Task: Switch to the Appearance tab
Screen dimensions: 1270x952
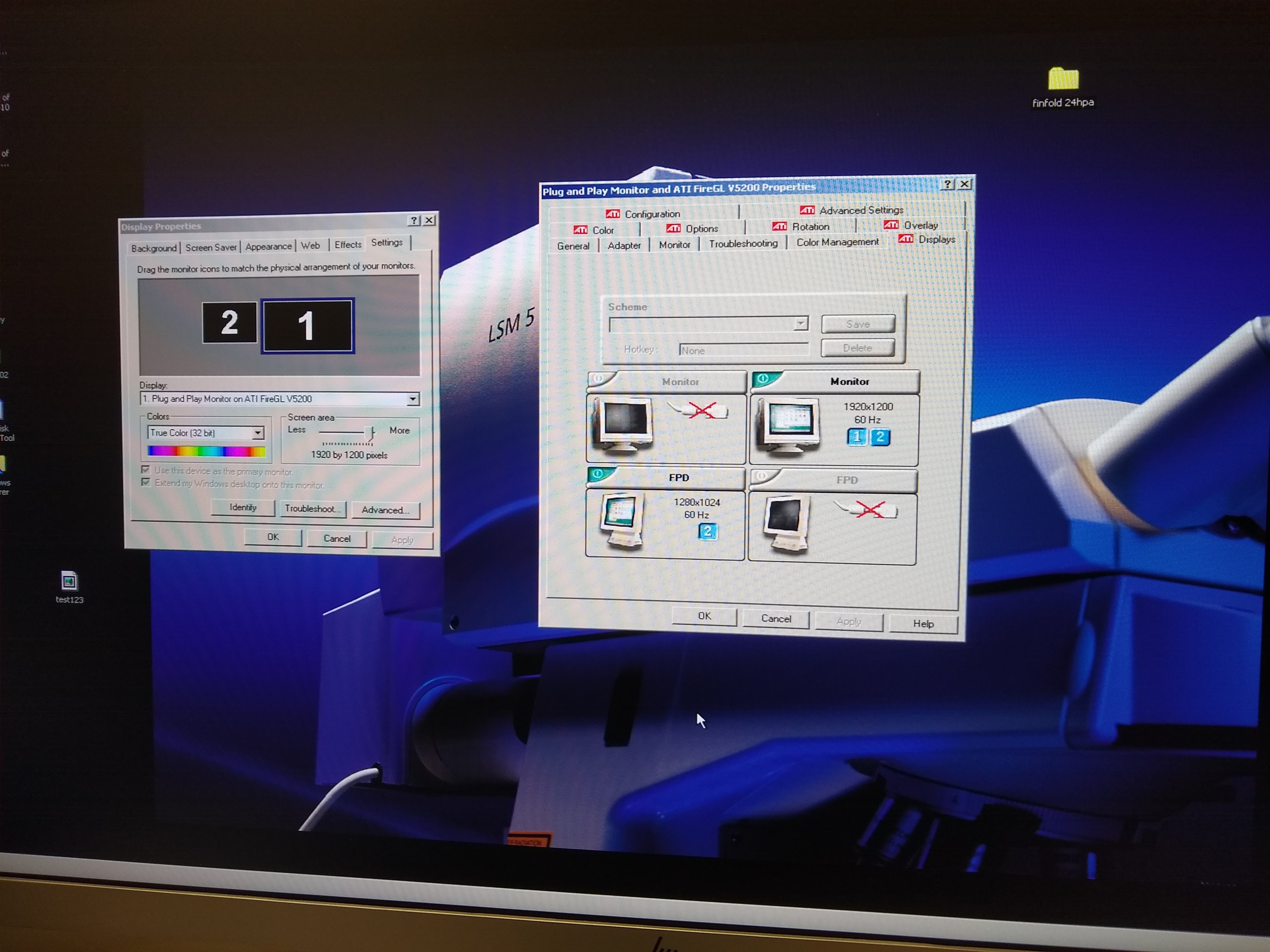Action: pos(268,247)
